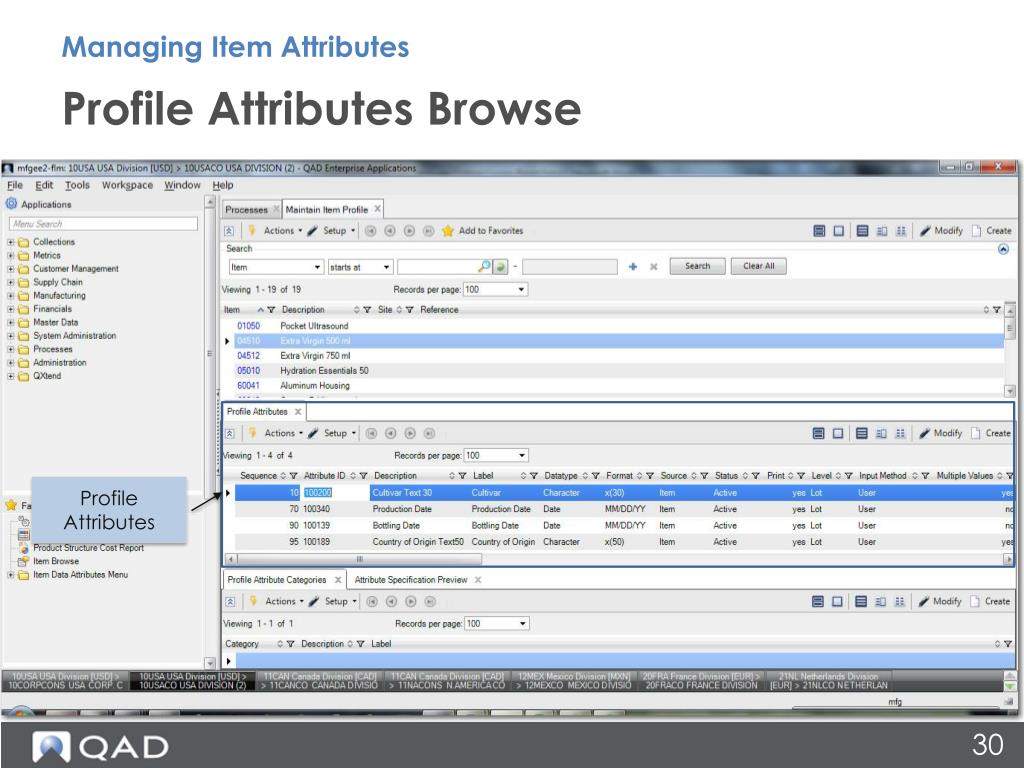
Task: Open the Workspace menu
Action: [x=127, y=185]
